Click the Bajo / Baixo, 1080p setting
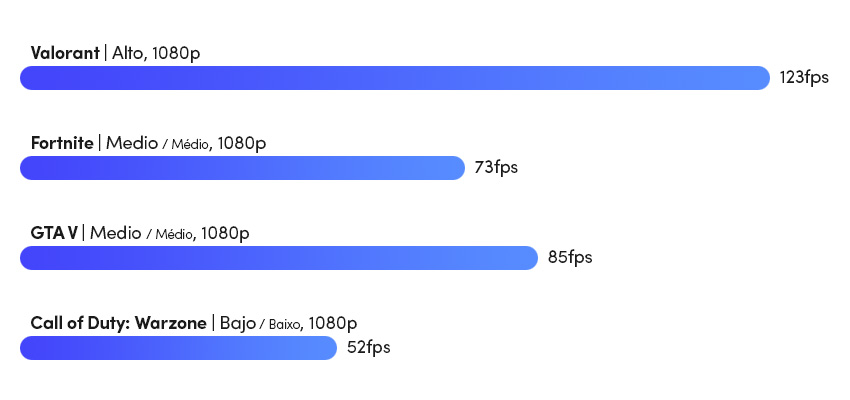 tap(288, 324)
